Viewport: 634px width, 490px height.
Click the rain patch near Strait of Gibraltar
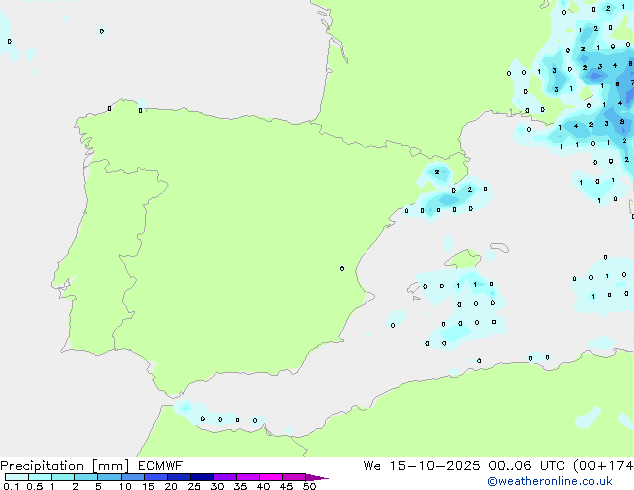pyautogui.click(x=185, y=408)
